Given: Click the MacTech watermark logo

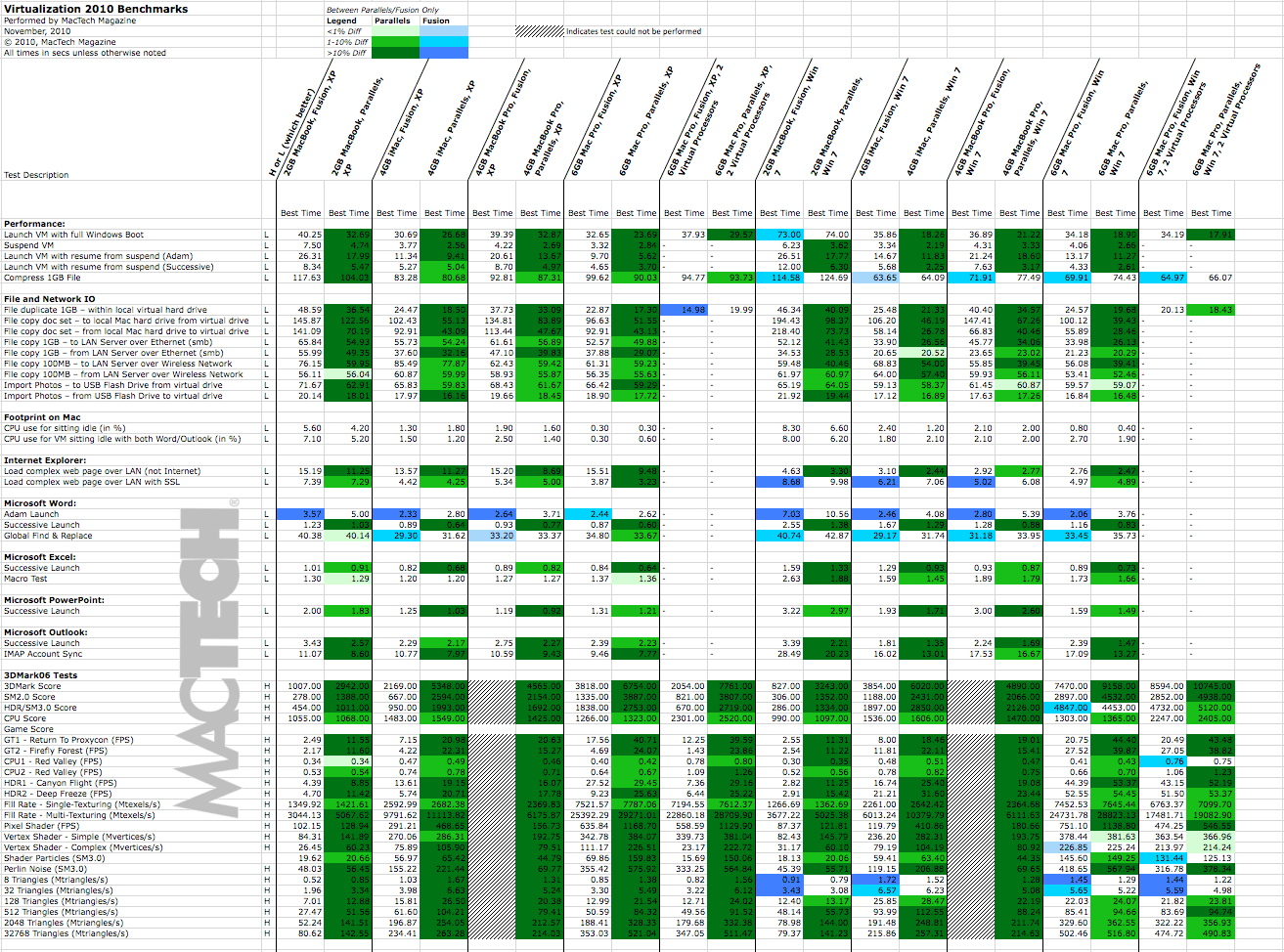Looking at the screenshot, I should tap(208, 657).
